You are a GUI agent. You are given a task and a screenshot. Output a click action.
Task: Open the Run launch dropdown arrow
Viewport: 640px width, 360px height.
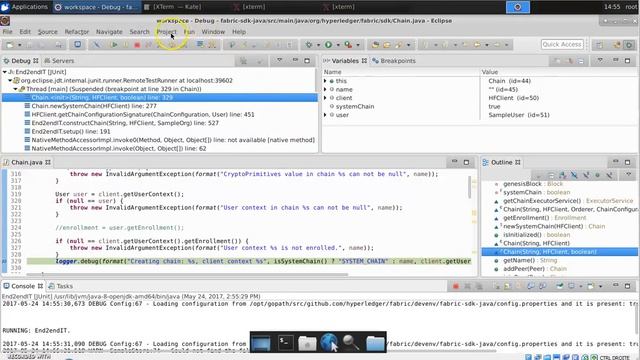point(338,45)
